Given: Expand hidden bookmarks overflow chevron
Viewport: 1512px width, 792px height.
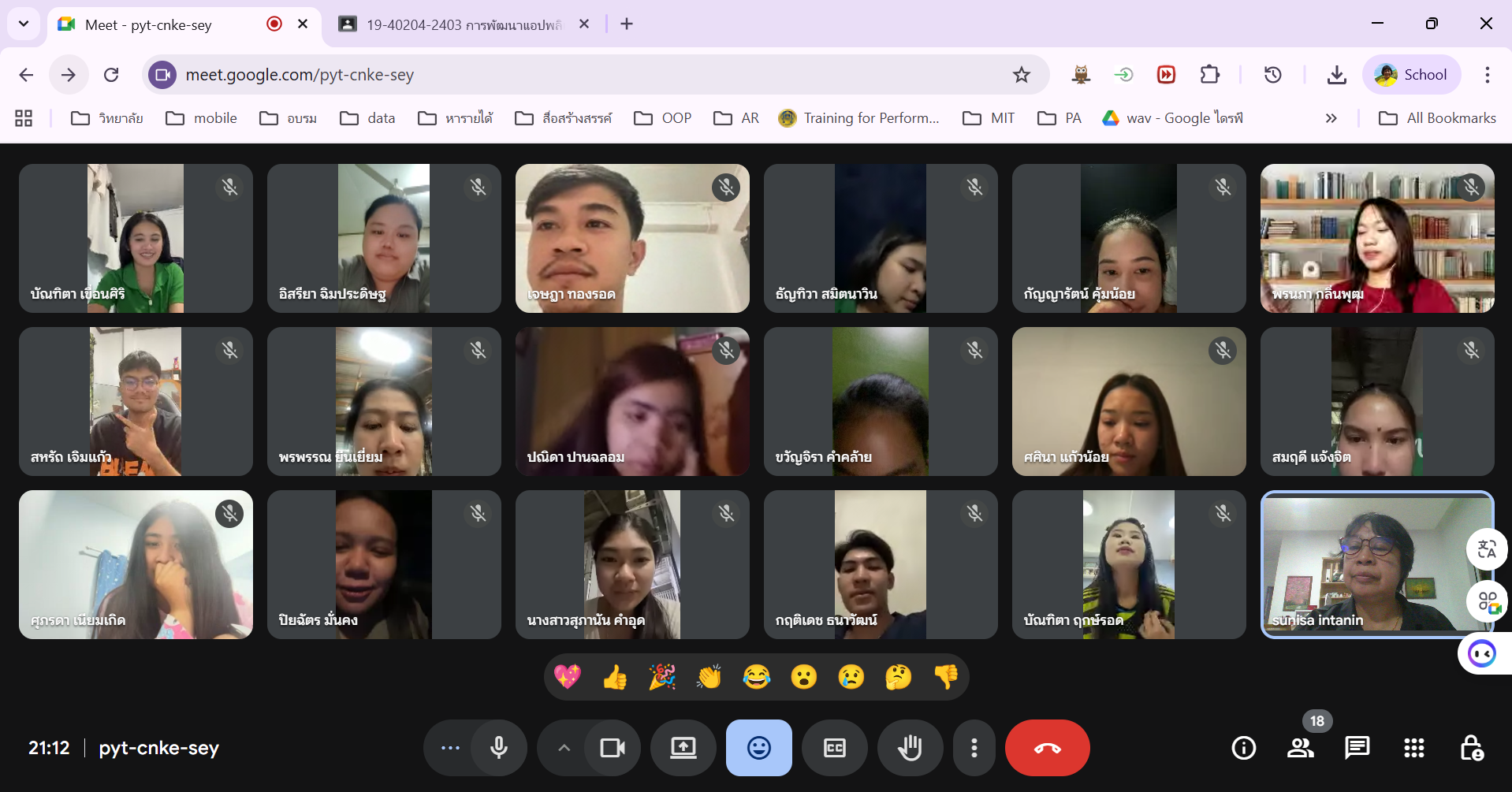Looking at the screenshot, I should click(1331, 118).
